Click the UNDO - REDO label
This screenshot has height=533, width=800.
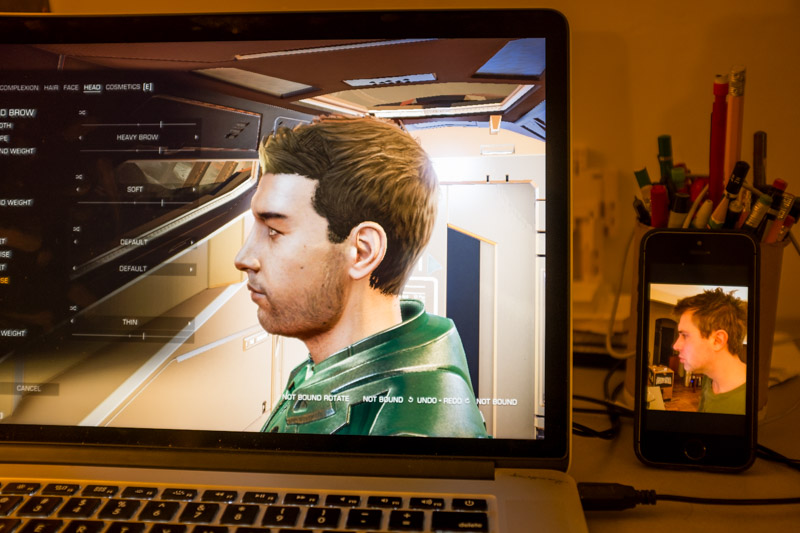(x=439, y=400)
